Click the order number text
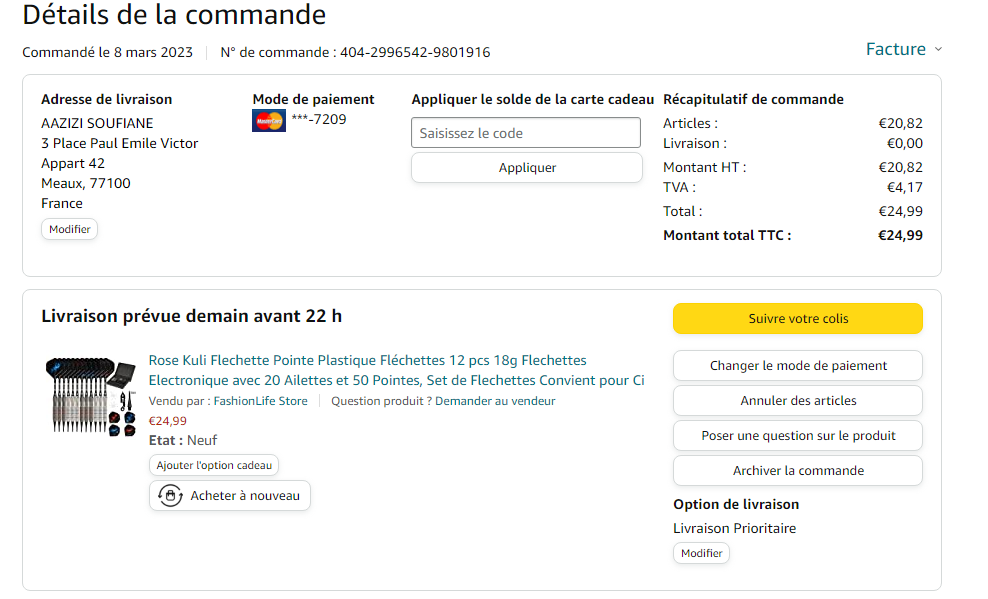This screenshot has height=599, width=988. pos(415,52)
